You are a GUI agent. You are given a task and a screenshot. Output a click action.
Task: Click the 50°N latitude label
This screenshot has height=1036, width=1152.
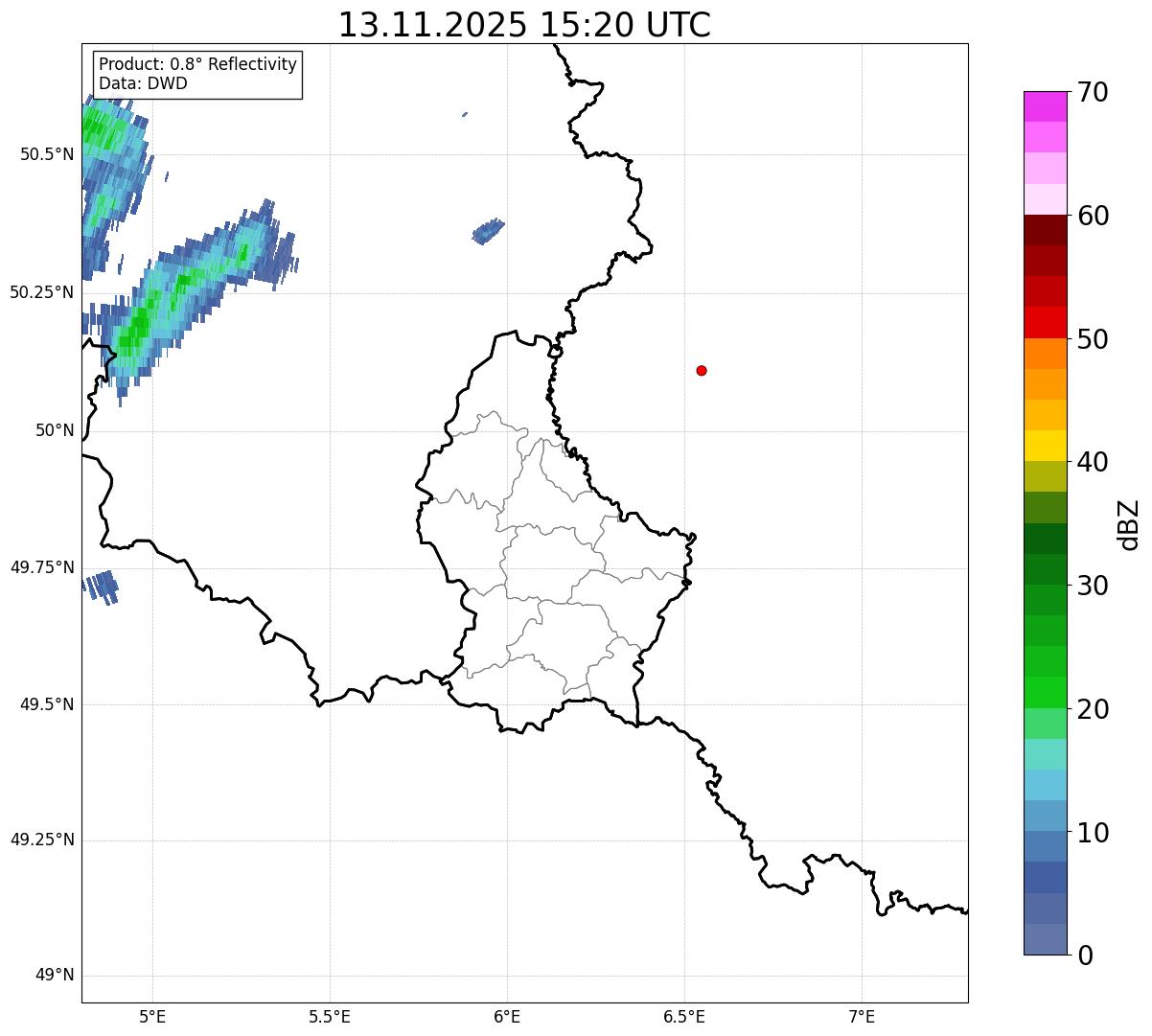(x=55, y=430)
